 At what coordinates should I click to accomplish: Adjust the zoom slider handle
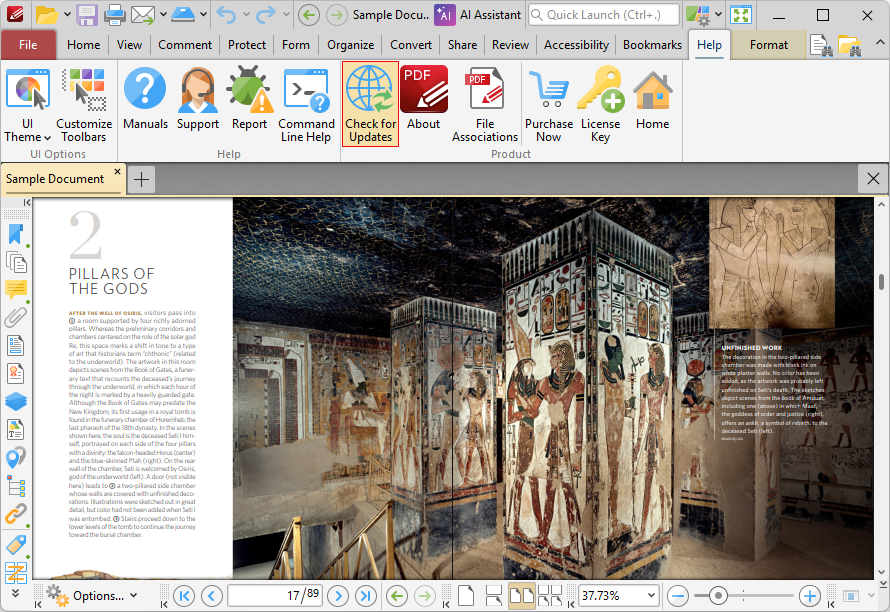pyautogui.click(x=718, y=596)
